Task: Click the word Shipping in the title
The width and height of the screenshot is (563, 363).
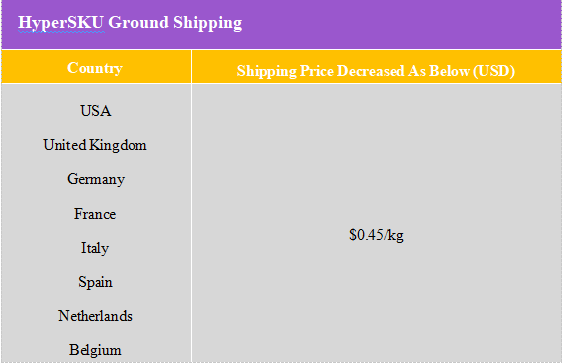Action: pos(208,23)
